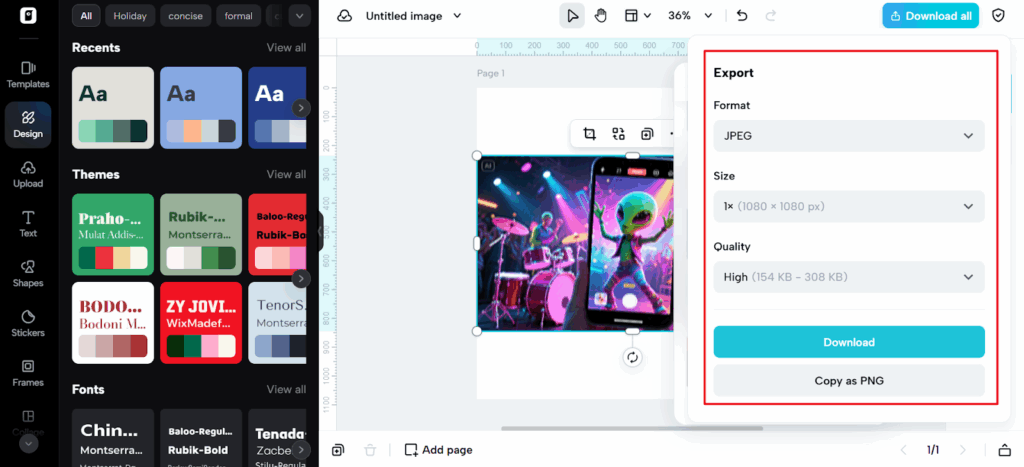This screenshot has width=1024, height=467.
Task: Open the 36% zoom level dropdown
Action: (691, 16)
